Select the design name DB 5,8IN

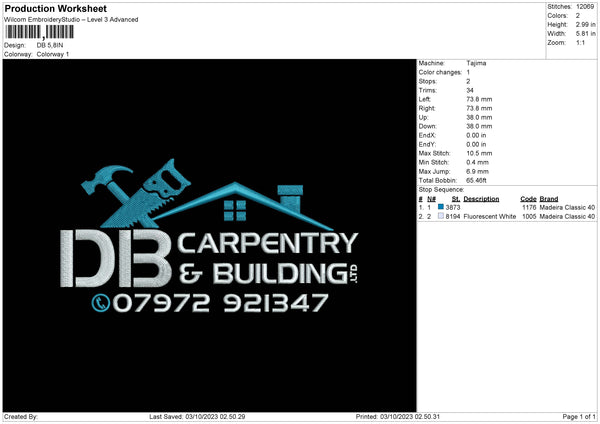pos(50,45)
